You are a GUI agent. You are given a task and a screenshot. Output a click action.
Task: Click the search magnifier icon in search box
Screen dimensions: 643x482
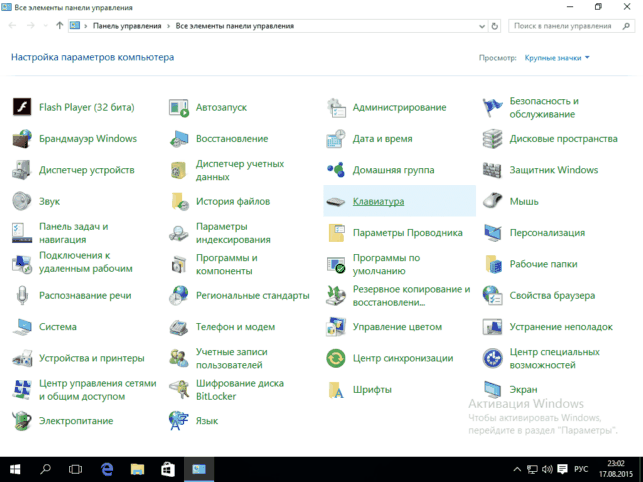626,26
